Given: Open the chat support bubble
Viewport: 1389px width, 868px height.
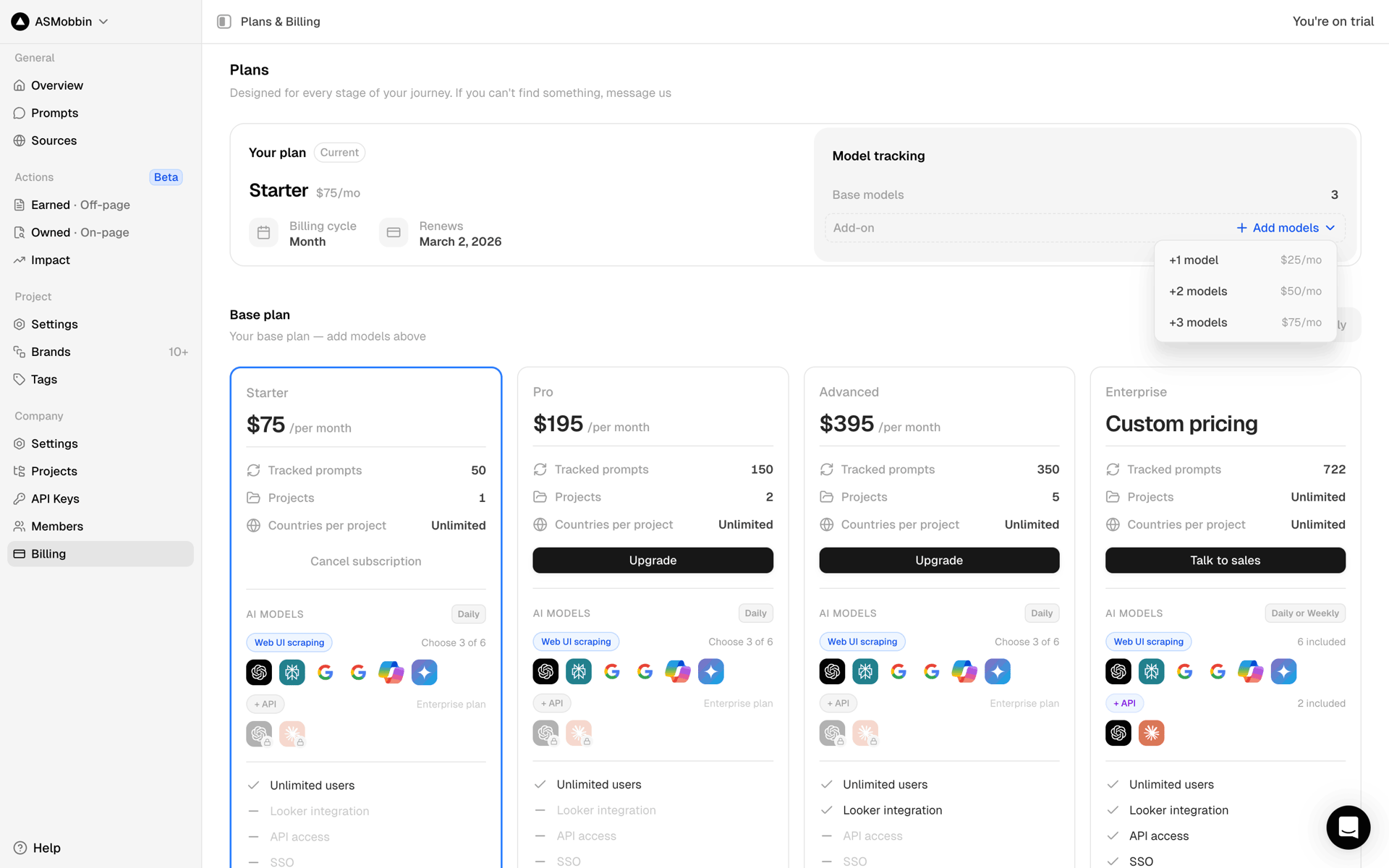Looking at the screenshot, I should coord(1348,827).
